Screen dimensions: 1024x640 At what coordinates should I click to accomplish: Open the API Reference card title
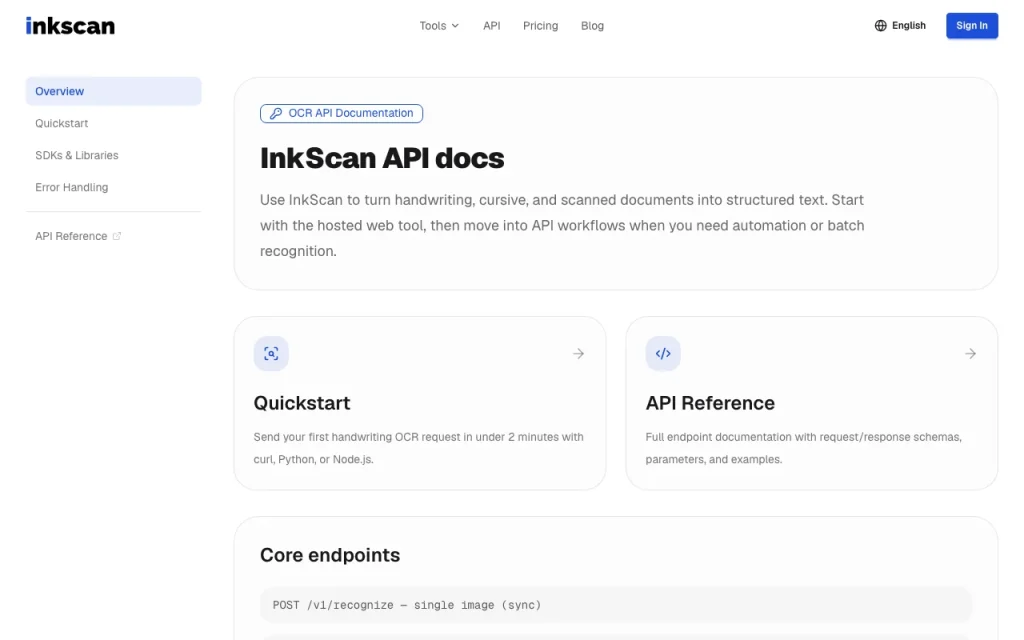(x=710, y=403)
